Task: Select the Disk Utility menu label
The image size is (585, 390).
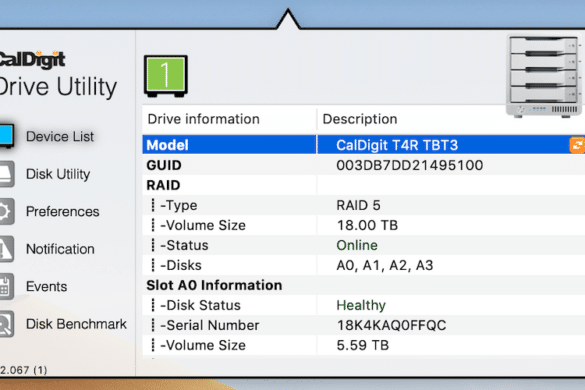Action: click(x=58, y=174)
